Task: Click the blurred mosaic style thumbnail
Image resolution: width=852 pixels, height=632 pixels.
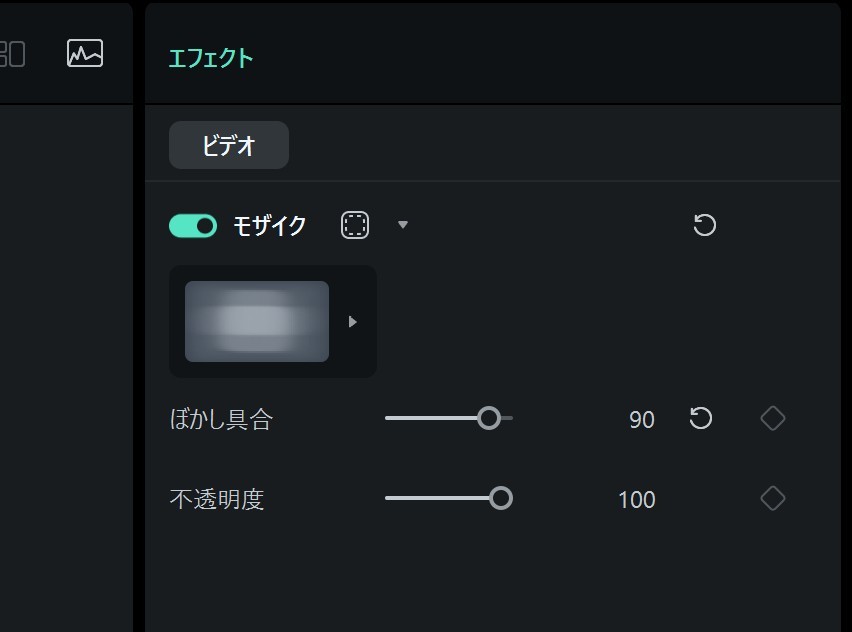Action: click(x=257, y=321)
